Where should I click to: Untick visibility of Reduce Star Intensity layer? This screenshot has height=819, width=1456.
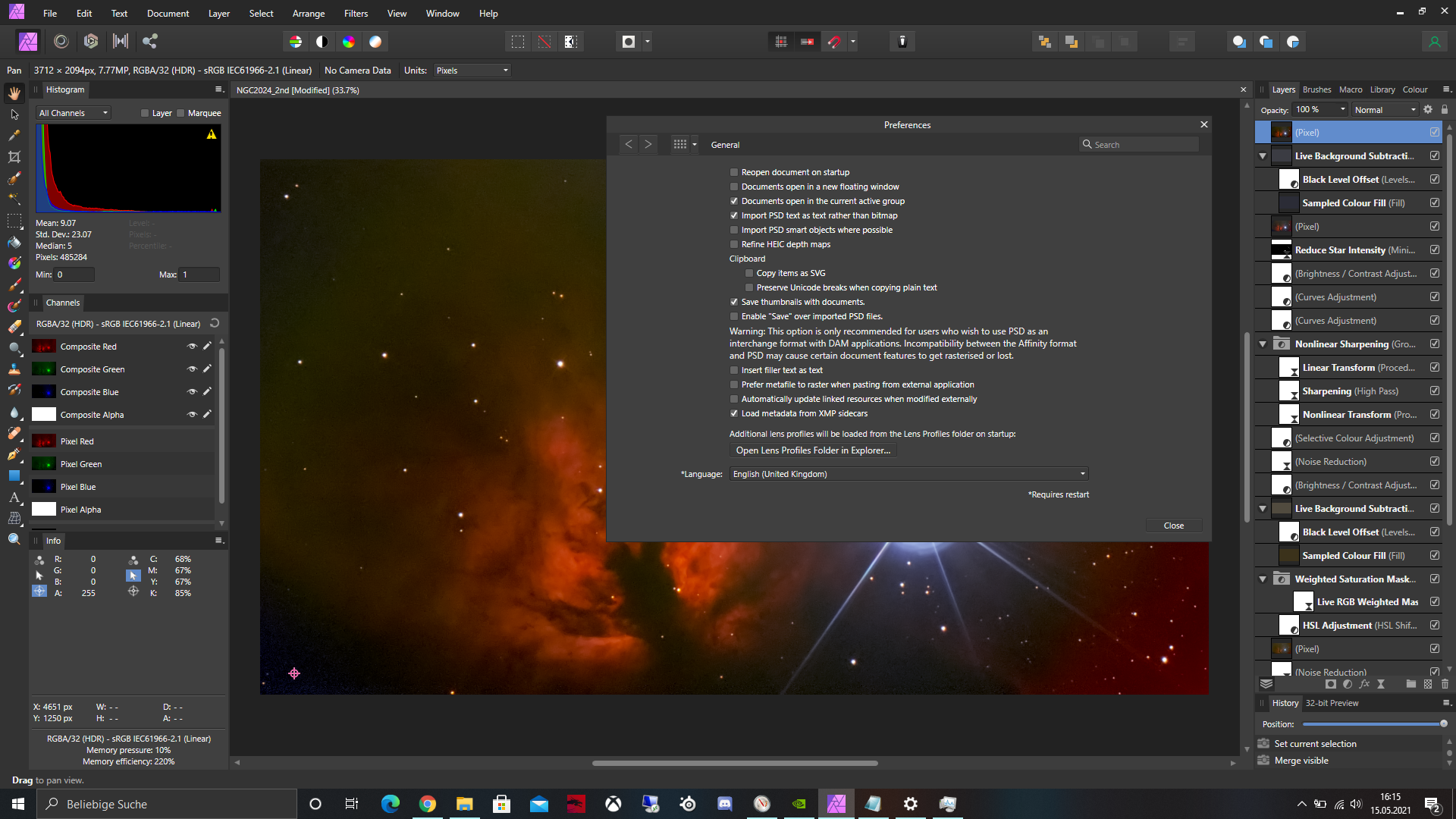1435,249
